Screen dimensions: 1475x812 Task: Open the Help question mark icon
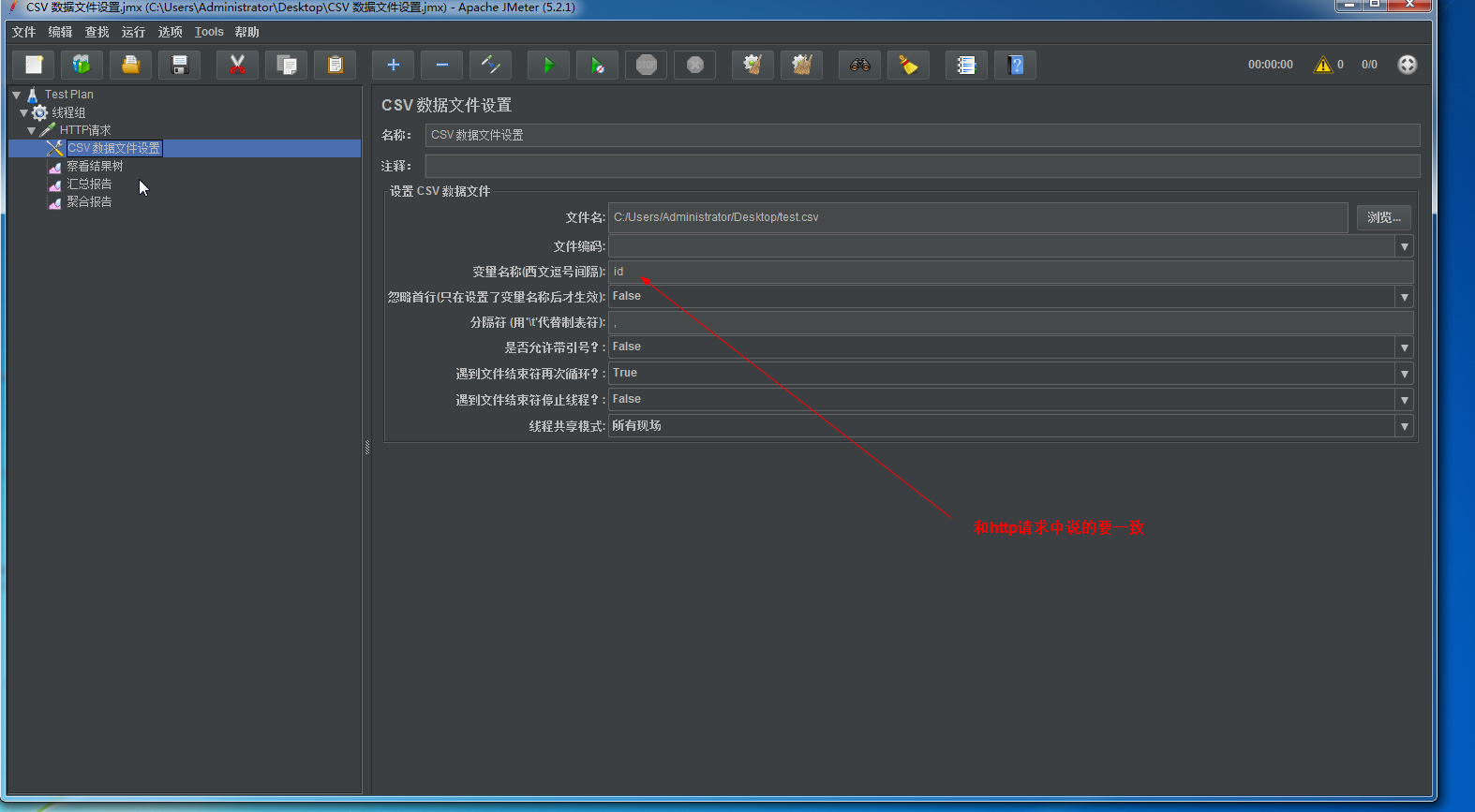click(1015, 65)
